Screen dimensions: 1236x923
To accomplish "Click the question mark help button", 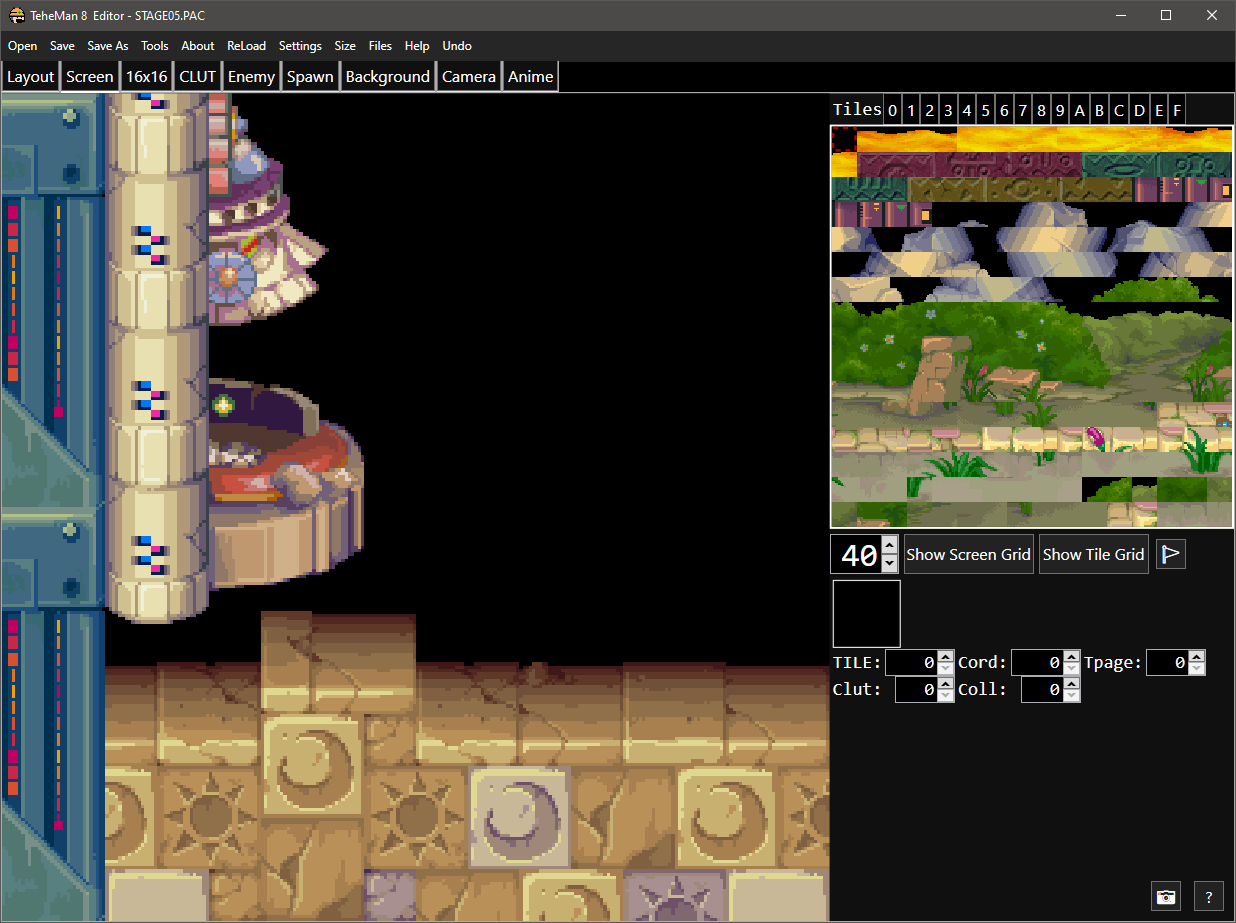I will pyautogui.click(x=1208, y=896).
